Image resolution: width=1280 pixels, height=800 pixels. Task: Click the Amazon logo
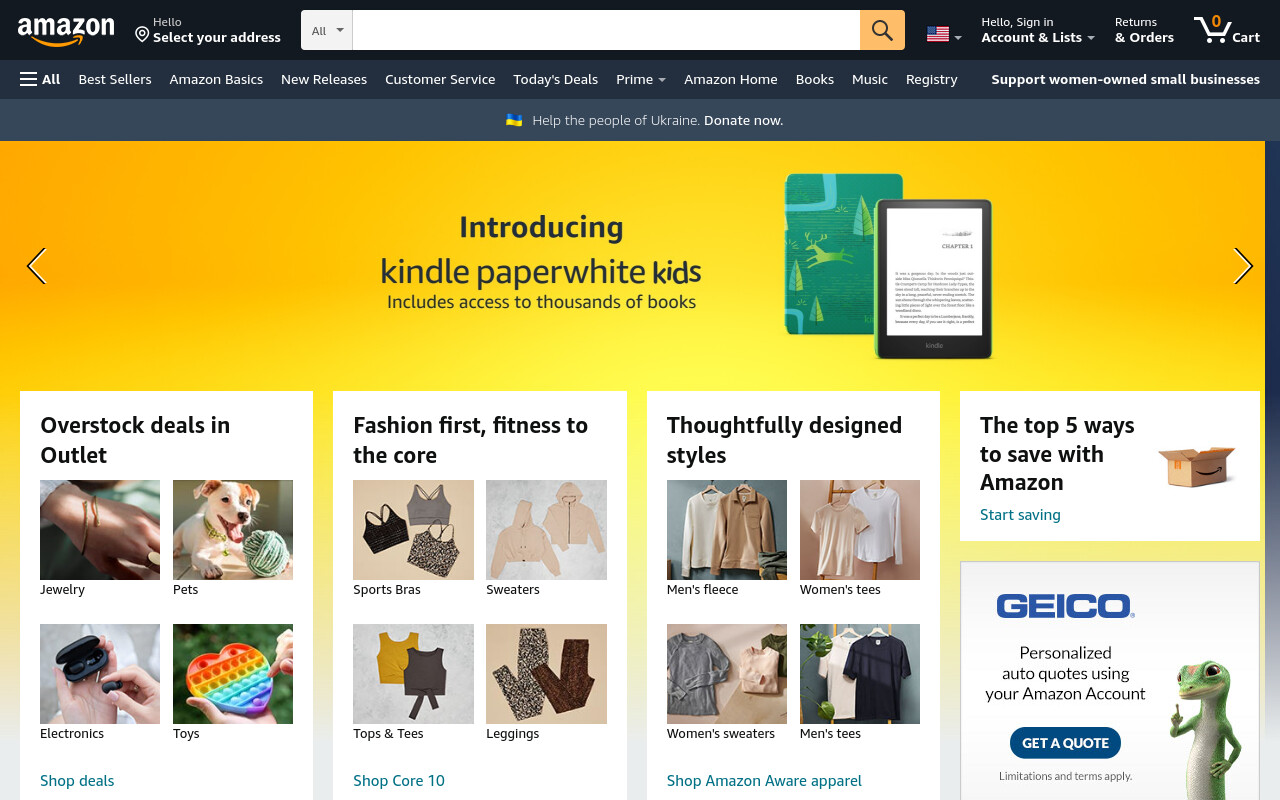[66, 31]
